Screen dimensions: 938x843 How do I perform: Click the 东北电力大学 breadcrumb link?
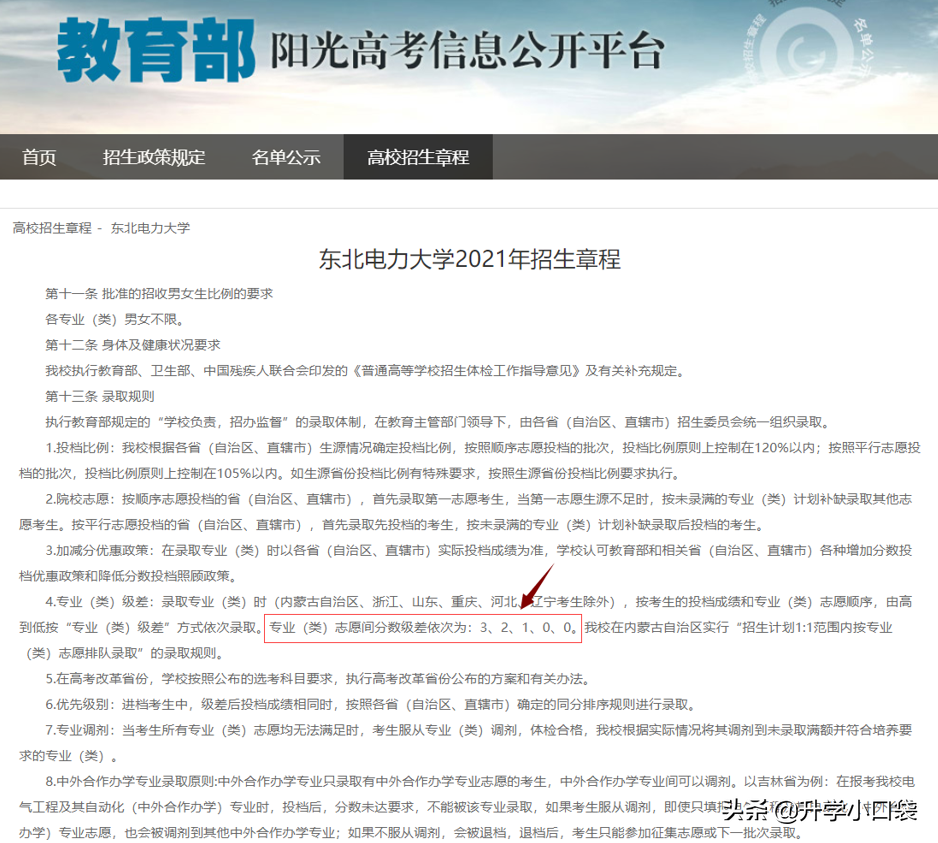pos(150,228)
